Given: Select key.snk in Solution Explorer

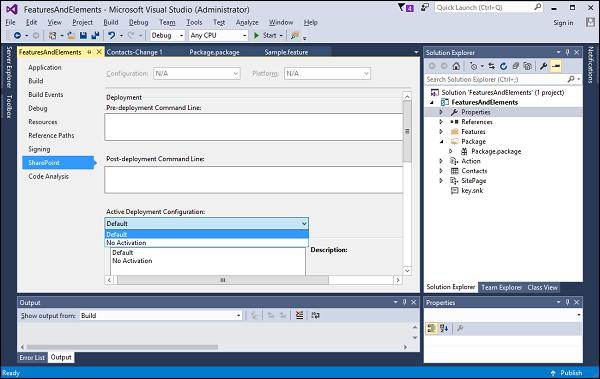Looking at the screenshot, I should click(x=472, y=191).
